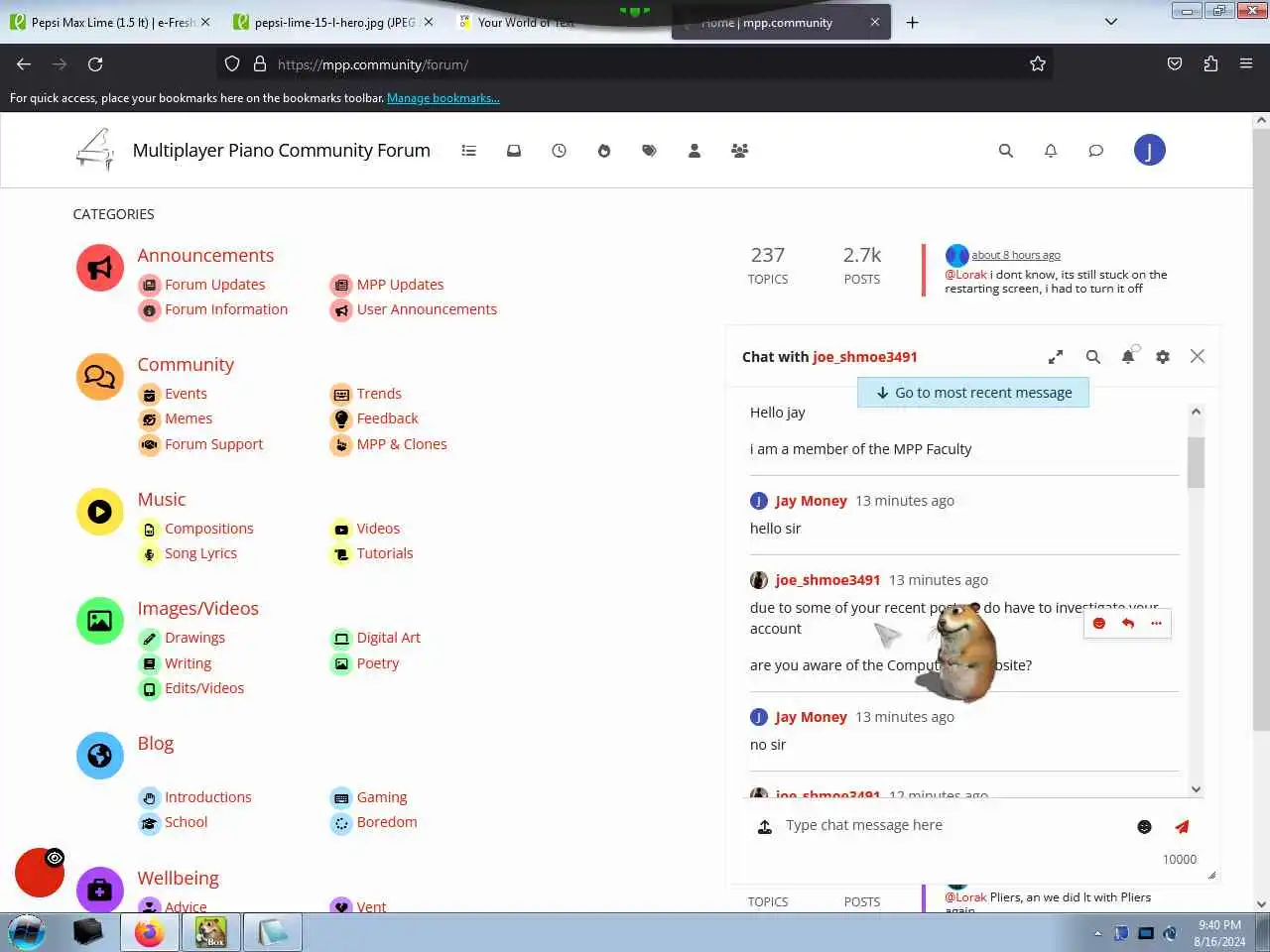The width and height of the screenshot is (1270, 952).
Task: Open the Tutorials subcategory
Action: pos(385,553)
